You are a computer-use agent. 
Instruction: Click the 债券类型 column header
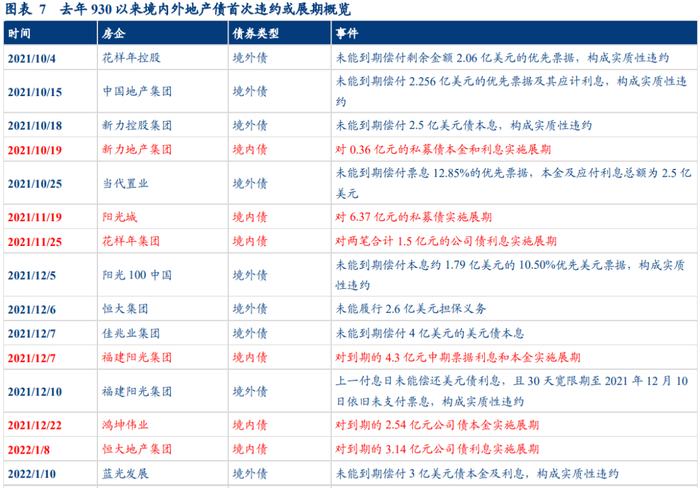[x=255, y=33]
